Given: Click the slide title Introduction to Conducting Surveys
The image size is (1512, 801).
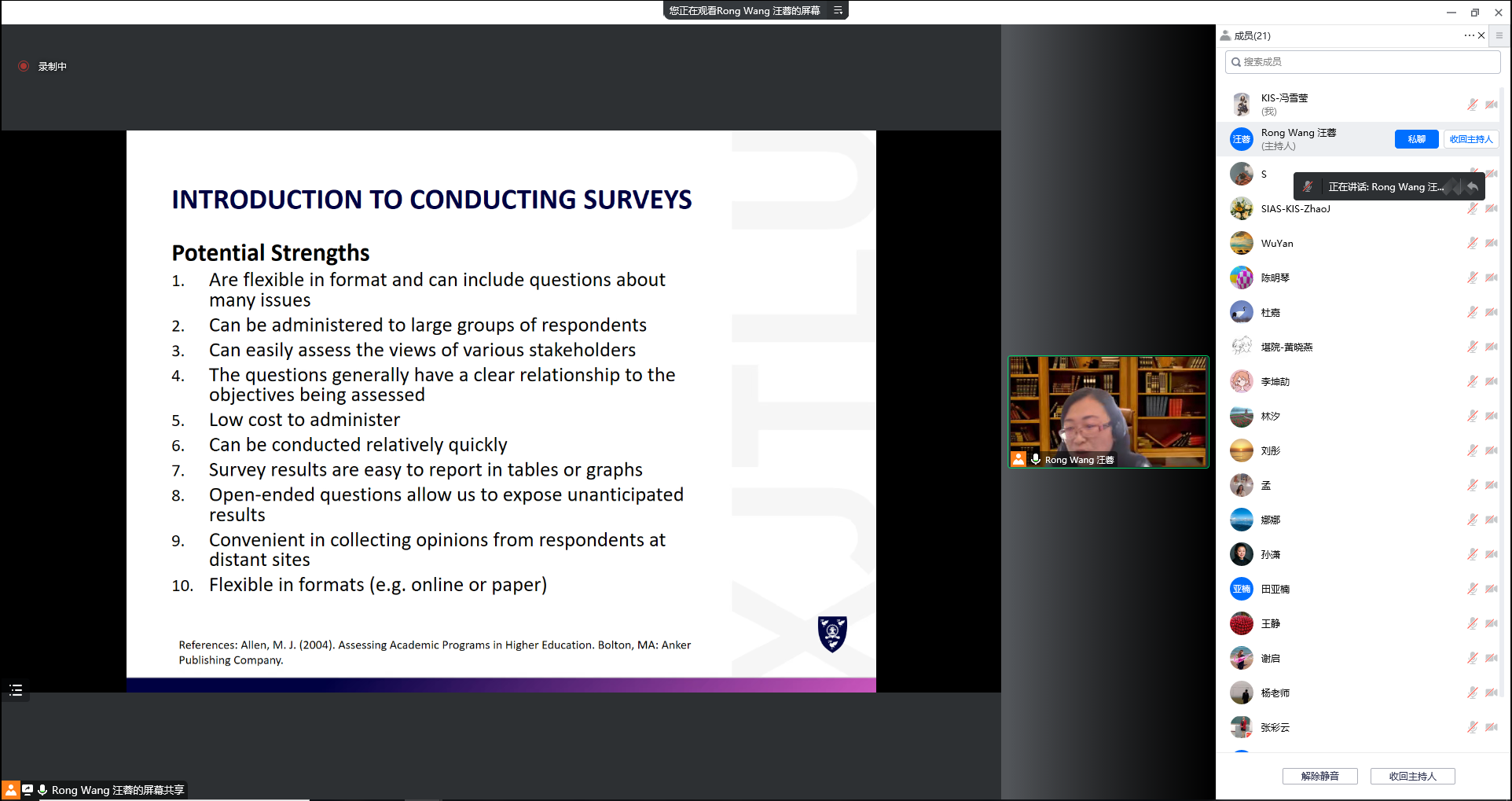Looking at the screenshot, I should (x=431, y=200).
